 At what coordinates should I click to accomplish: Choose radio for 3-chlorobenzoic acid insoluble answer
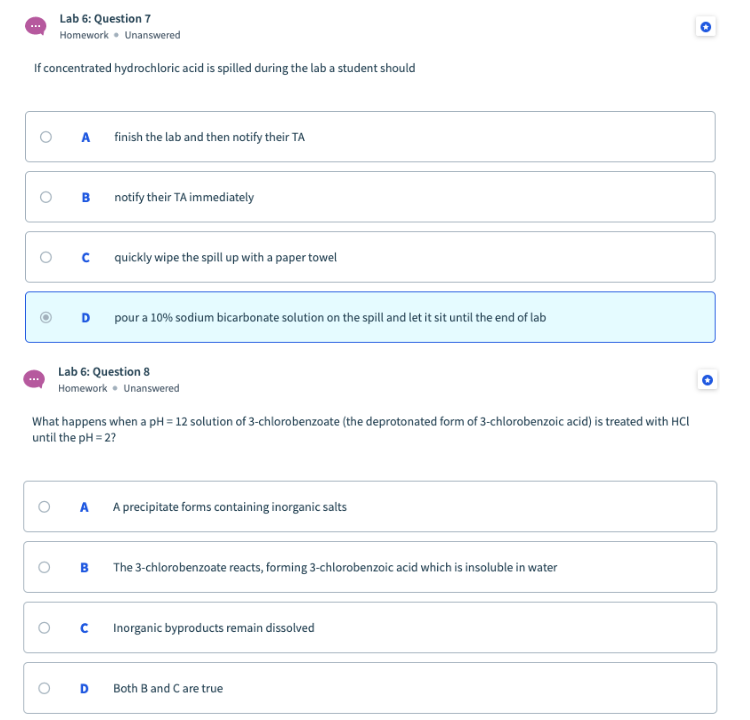[44, 567]
